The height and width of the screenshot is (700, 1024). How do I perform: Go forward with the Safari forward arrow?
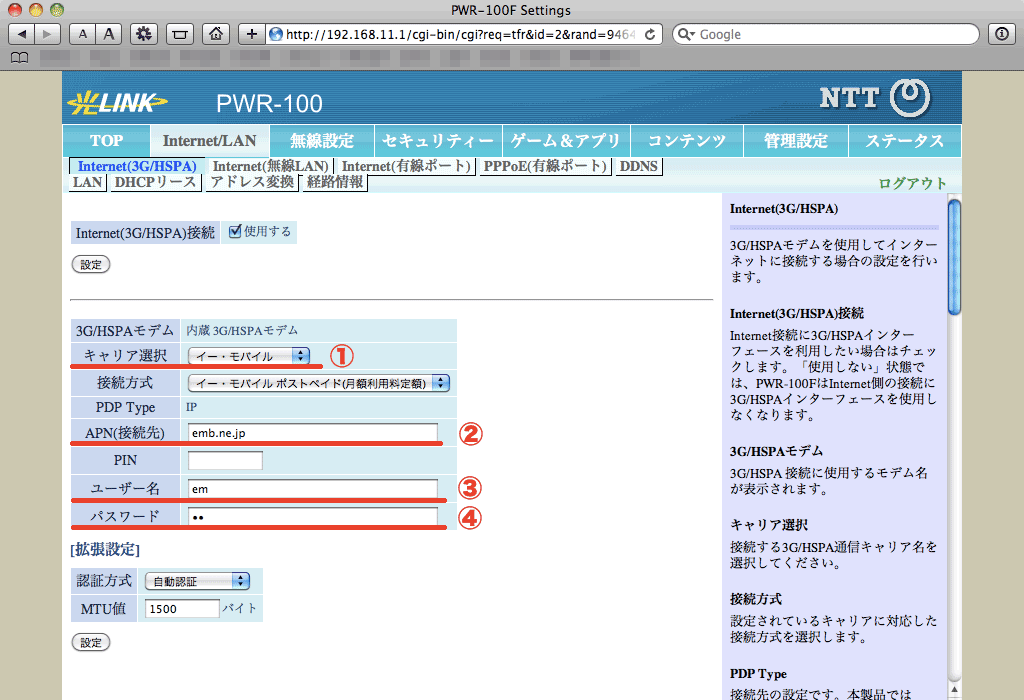47,34
